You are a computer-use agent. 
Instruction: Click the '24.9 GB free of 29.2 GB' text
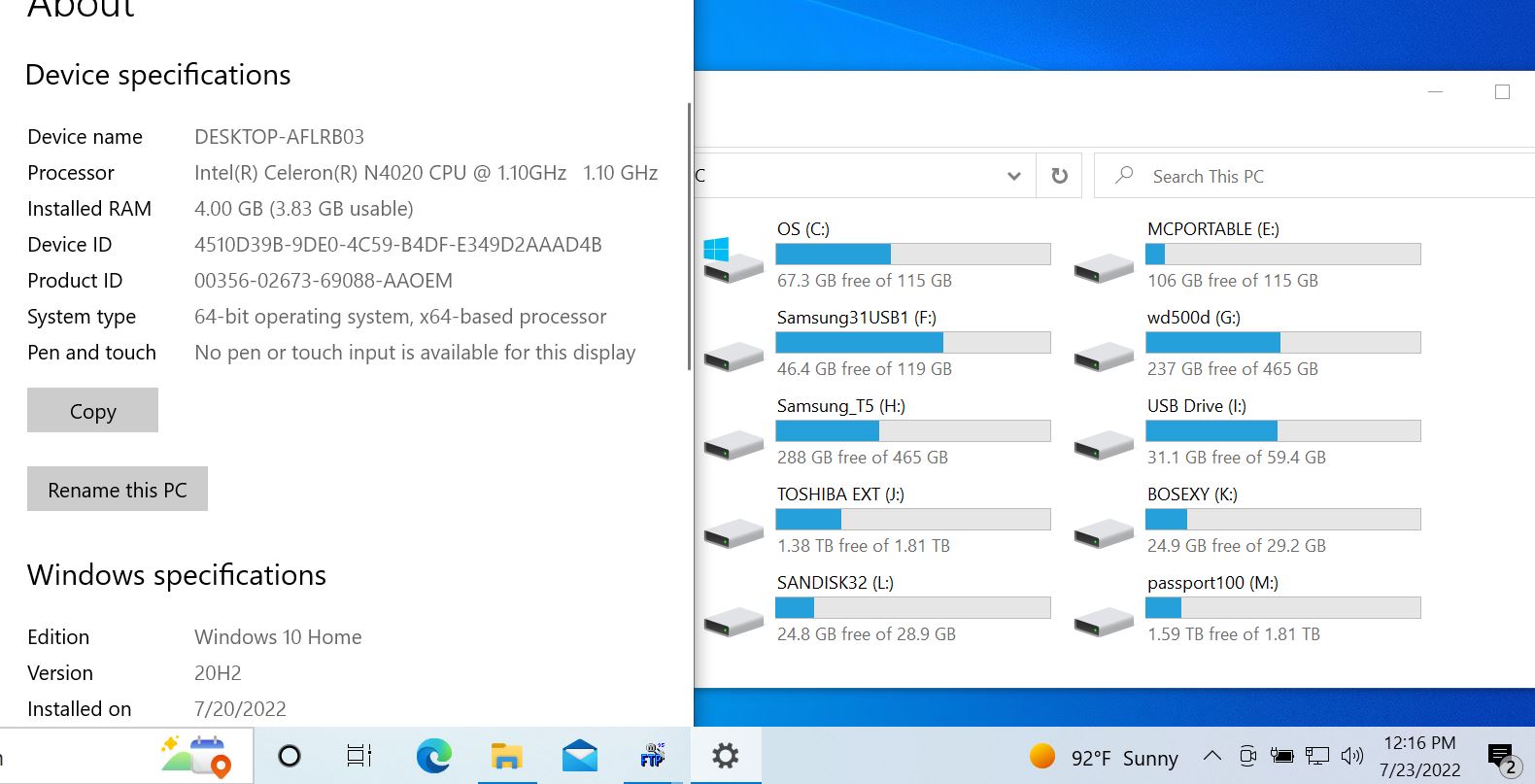[x=1236, y=546]
